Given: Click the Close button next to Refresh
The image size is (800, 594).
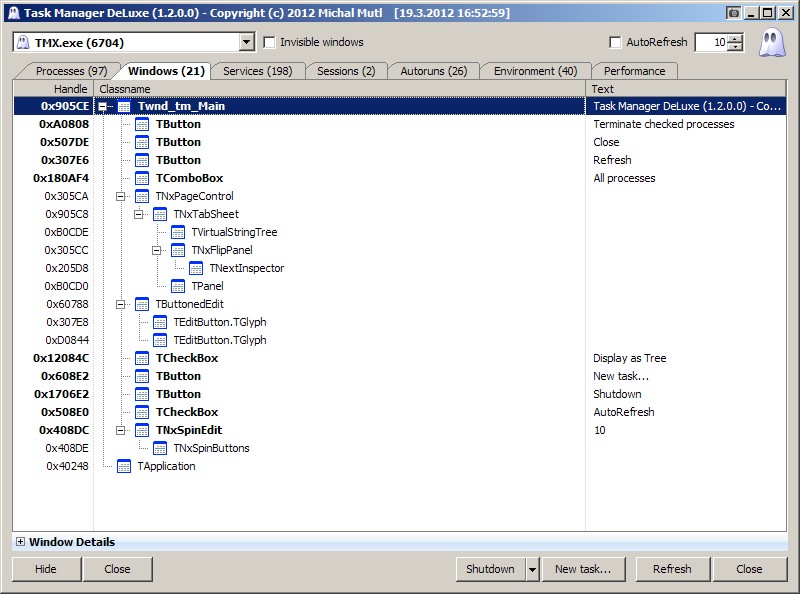Looking at the screenshot, I should (749, 570).
